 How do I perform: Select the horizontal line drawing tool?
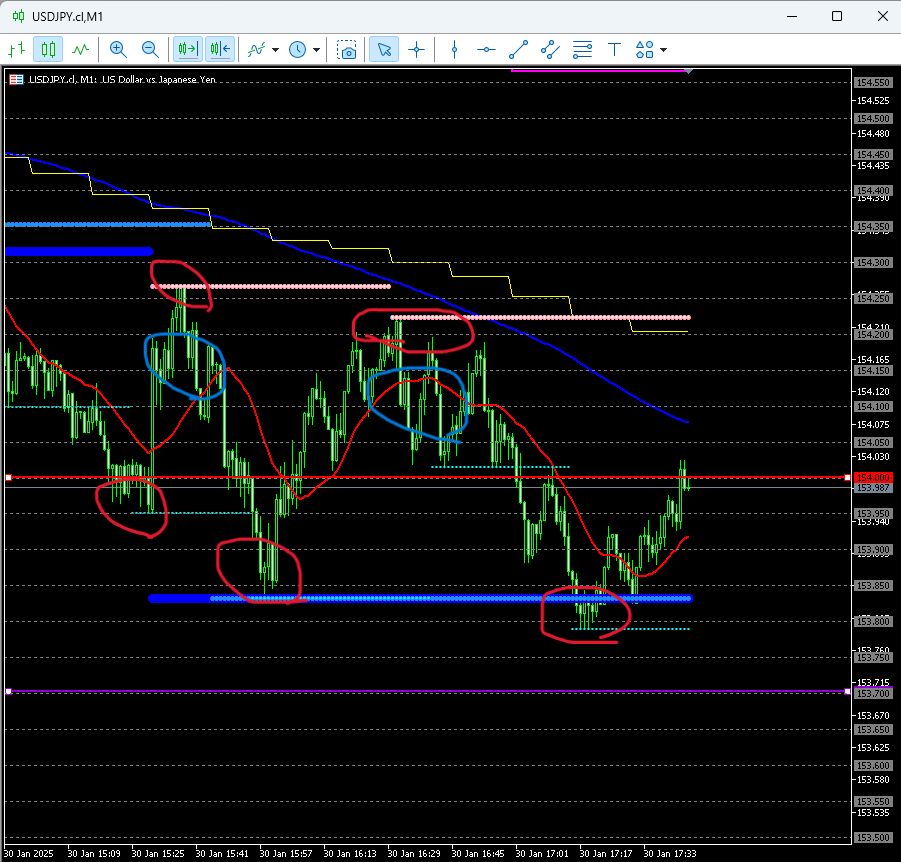click(486, 49)
